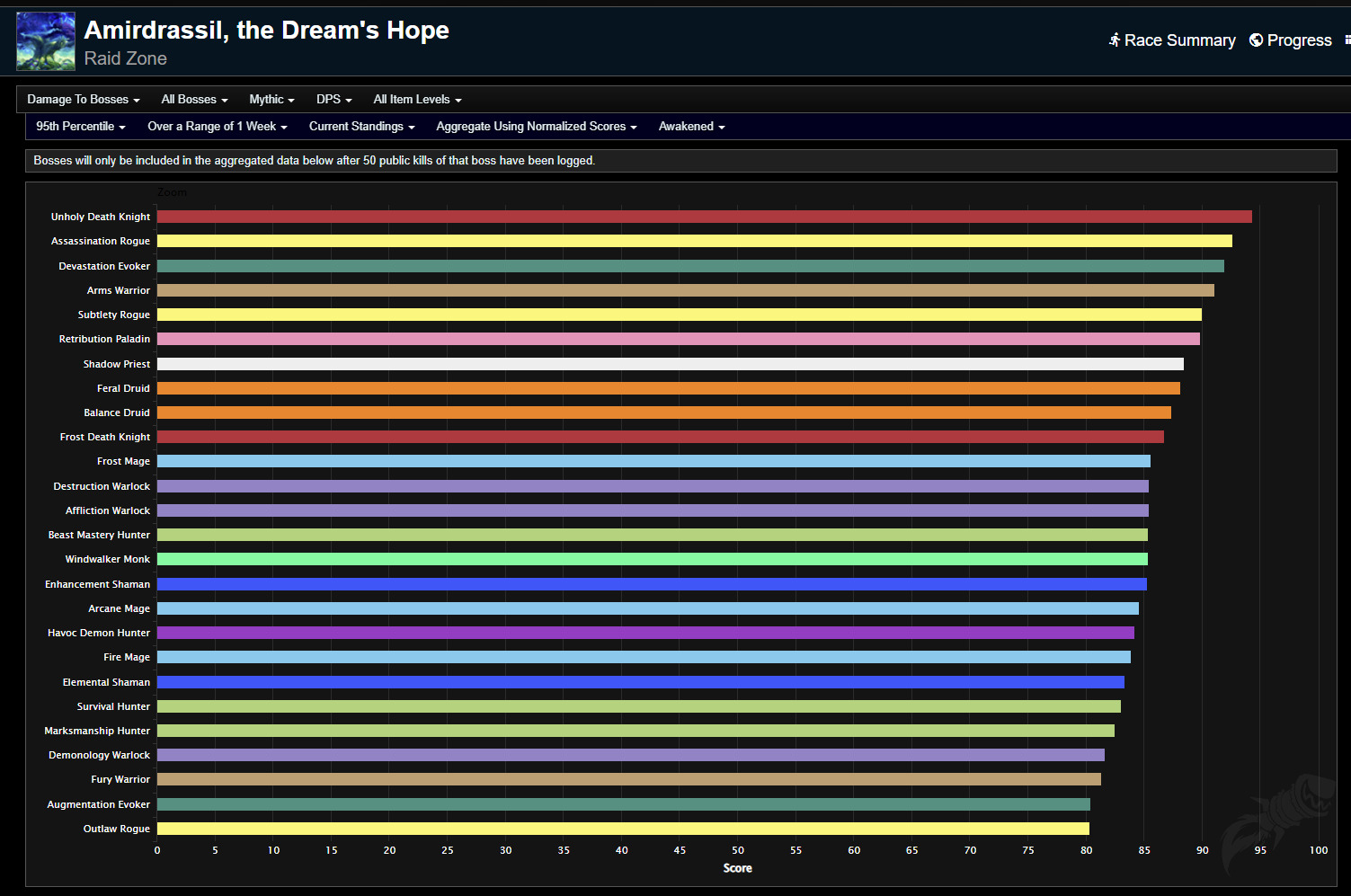Click the Progress globe icon
Image resolution: width=1351 pixels, height=896 pixels.
[1256, 40]
